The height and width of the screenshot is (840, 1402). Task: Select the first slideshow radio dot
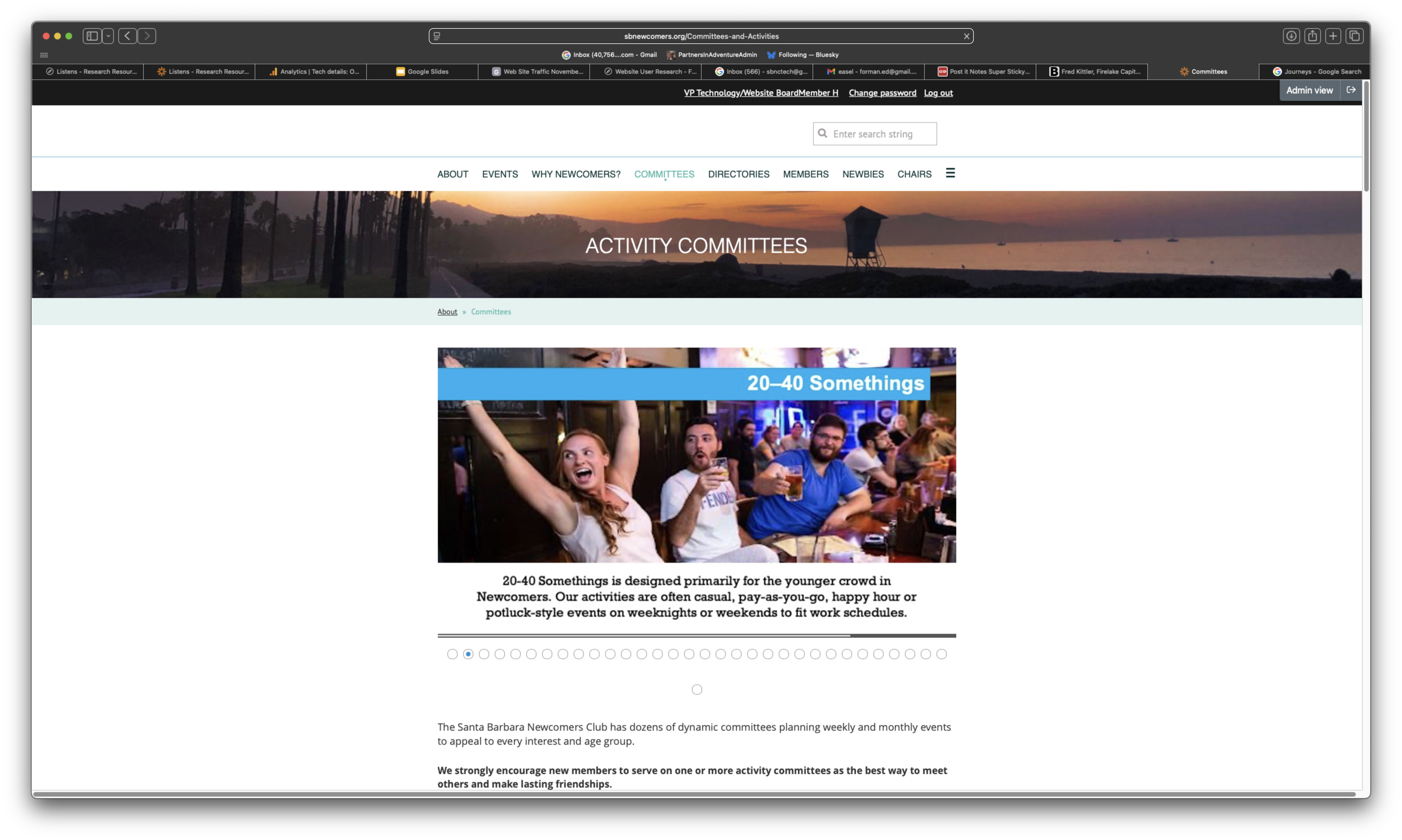pyautogui.click(x=452, y=654)
